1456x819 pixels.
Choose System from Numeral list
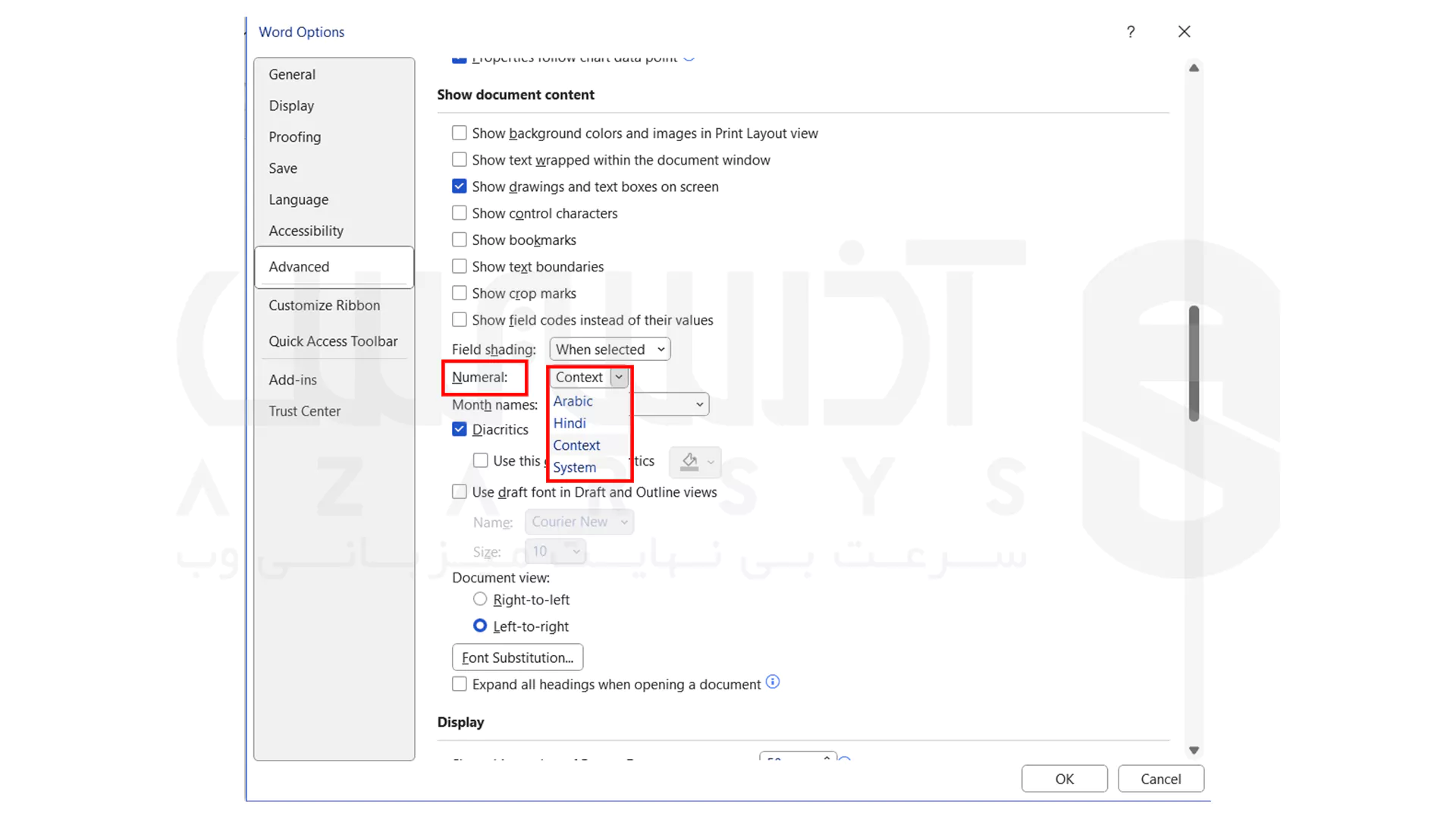(x=575, y=467)
